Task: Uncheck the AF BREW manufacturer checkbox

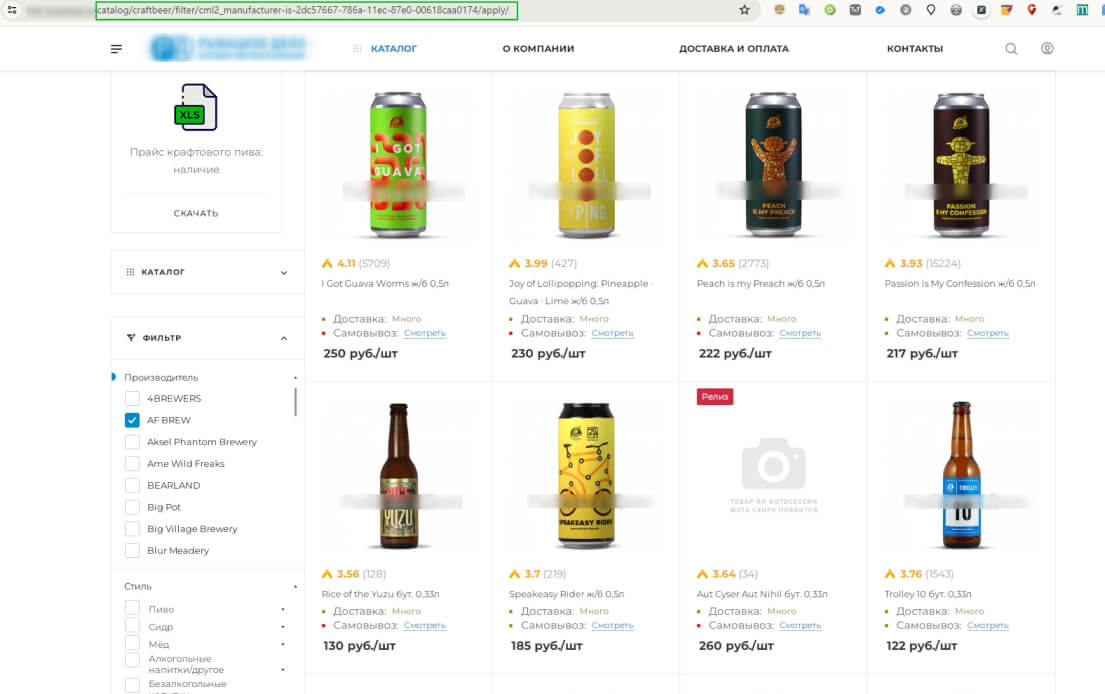Action: pyautogui.click(x=132, y=420)
